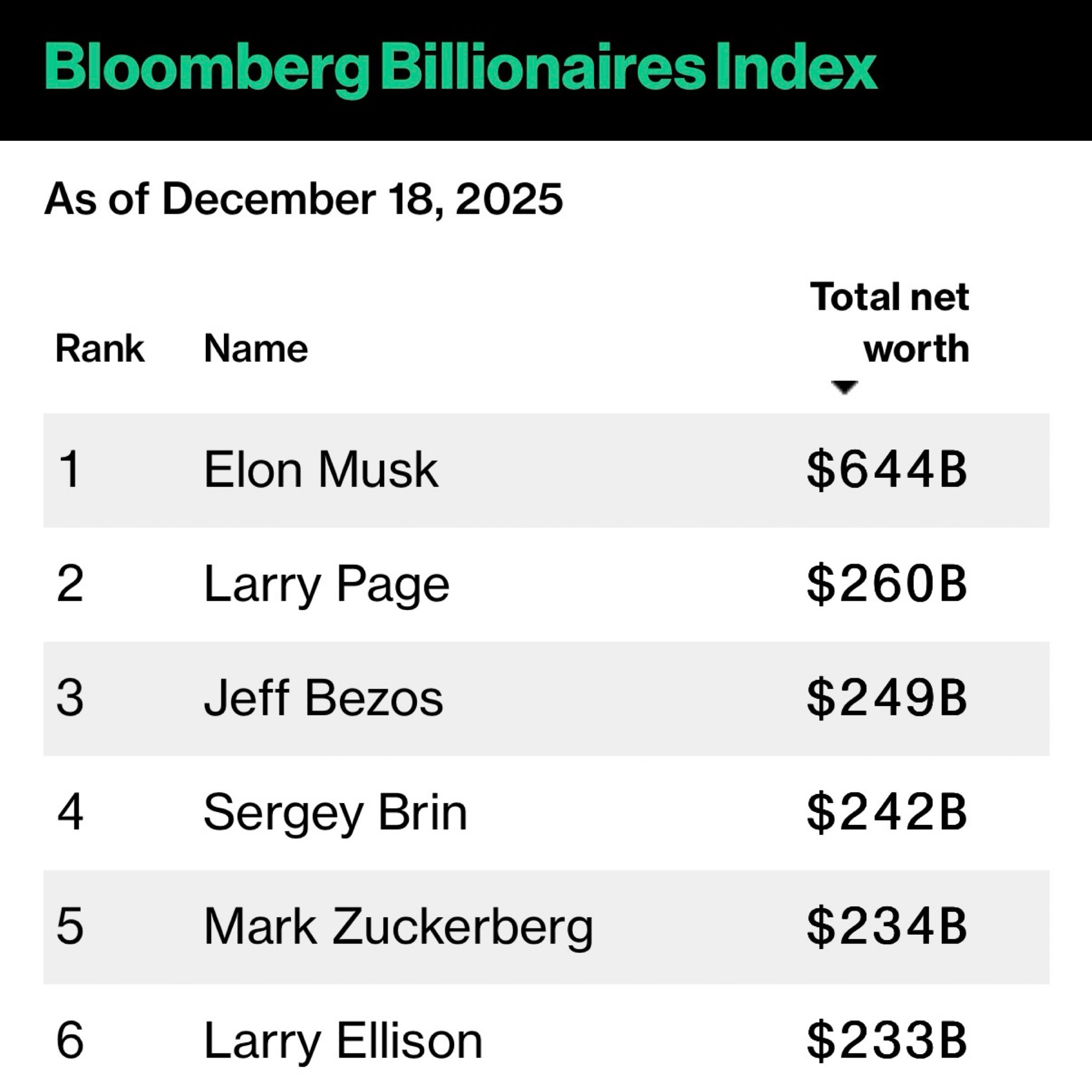Select the $234B net worth figure

point(887,927)
